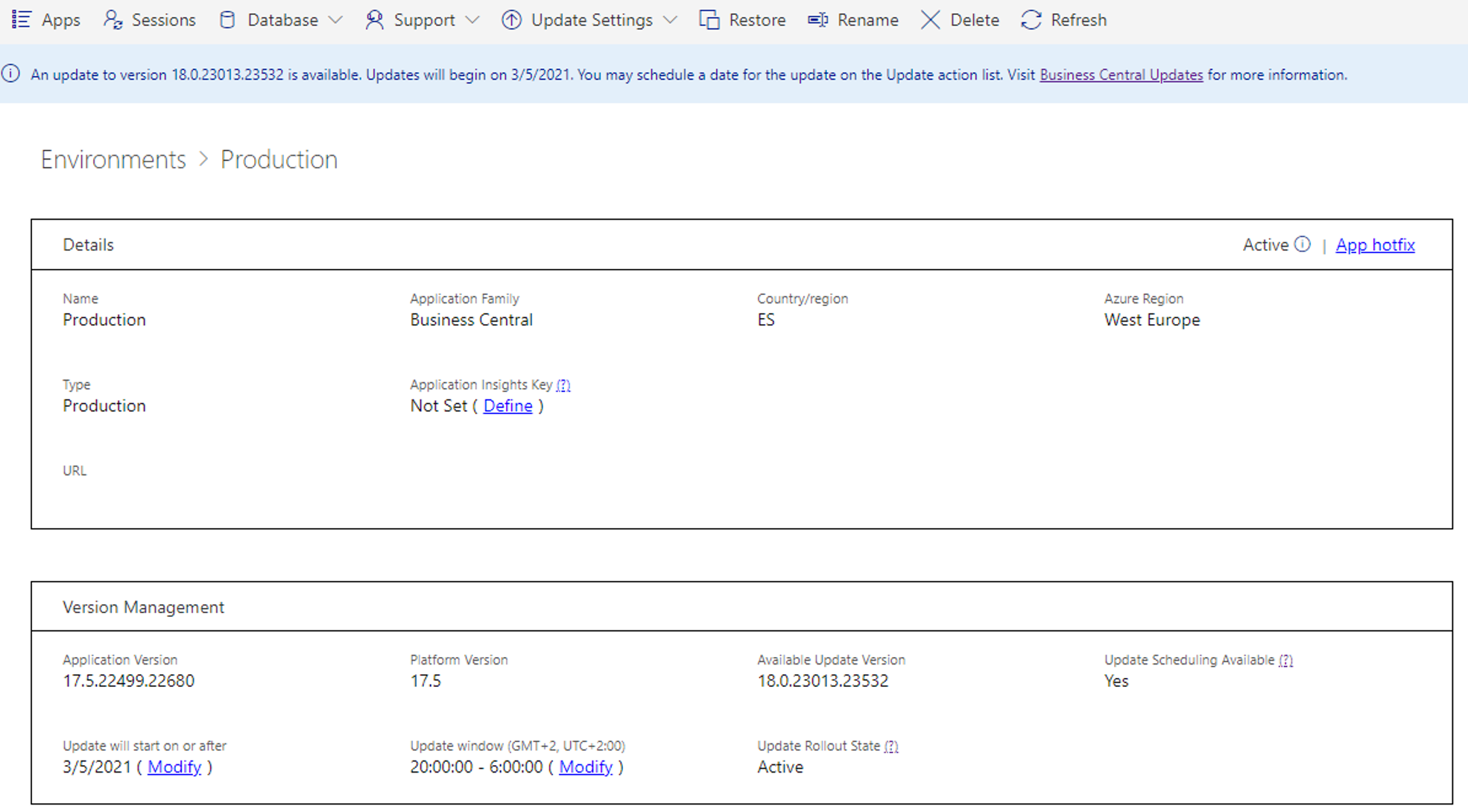Open the App hotfix link

point(1375,245)
